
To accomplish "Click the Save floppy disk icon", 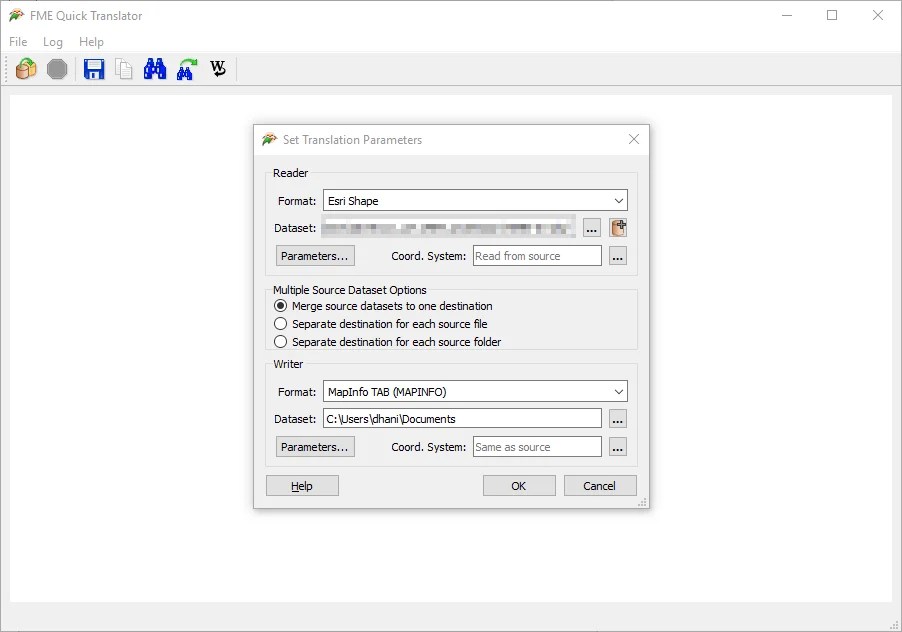I will click(94, 69).
